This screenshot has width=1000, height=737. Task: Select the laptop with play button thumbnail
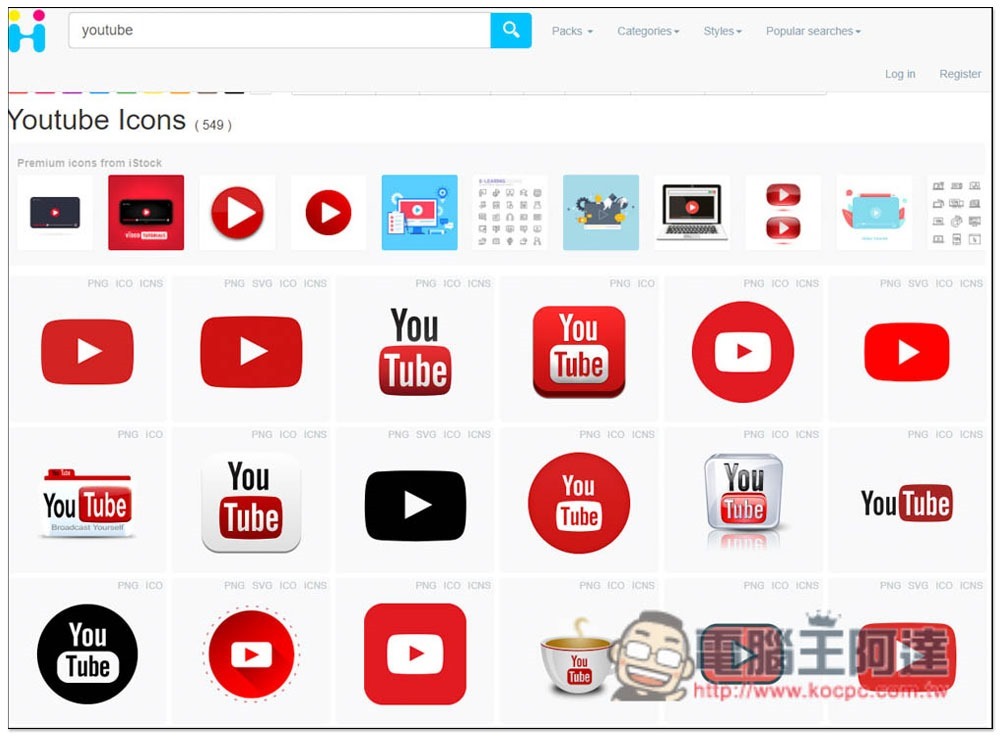coord(692,213)
